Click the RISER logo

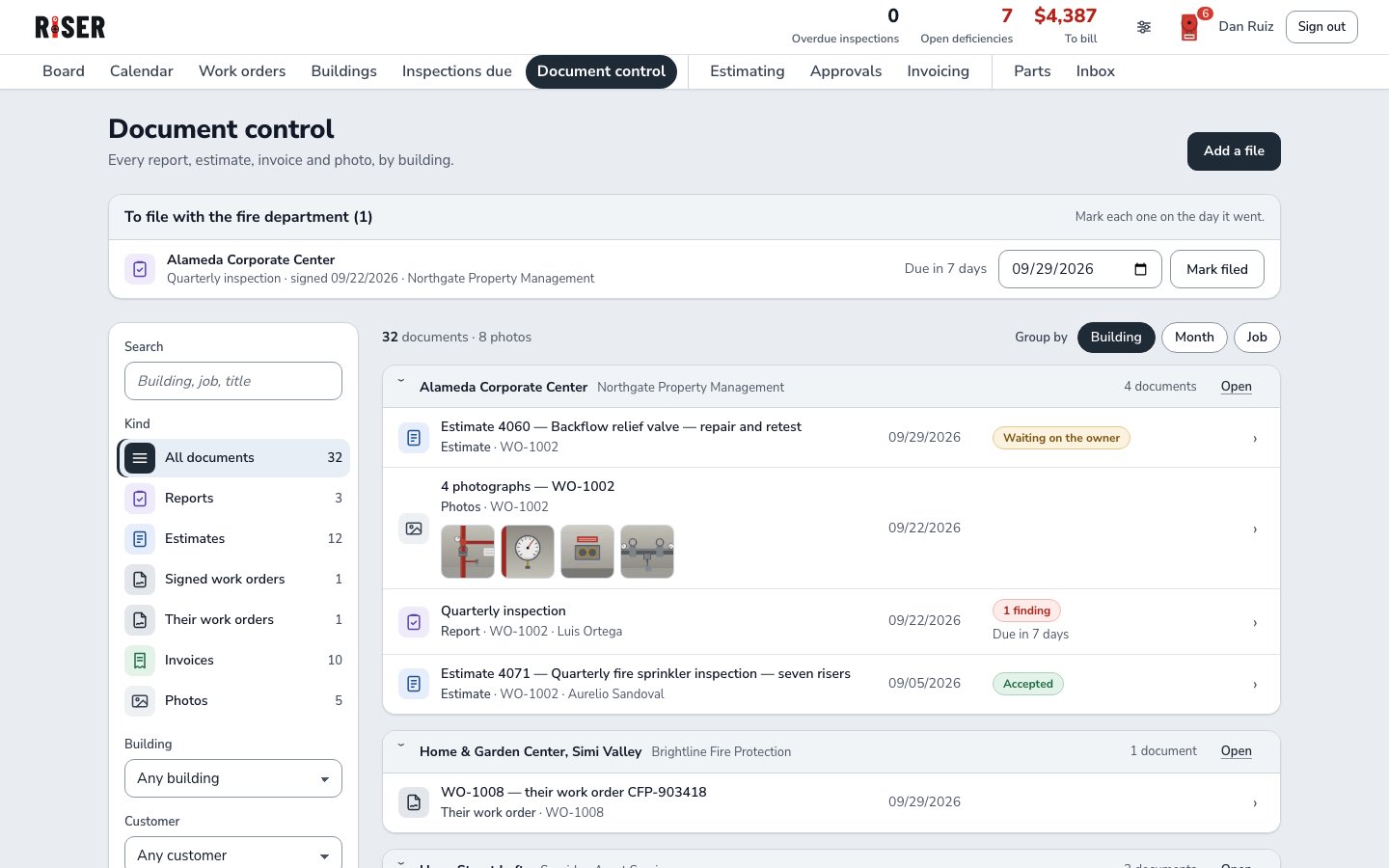click(x=70, y=27)
